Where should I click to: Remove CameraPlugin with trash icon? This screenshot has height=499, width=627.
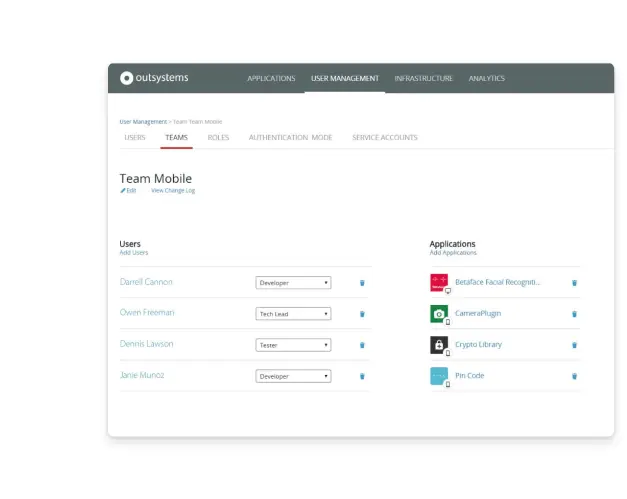(x=574, y=314)
